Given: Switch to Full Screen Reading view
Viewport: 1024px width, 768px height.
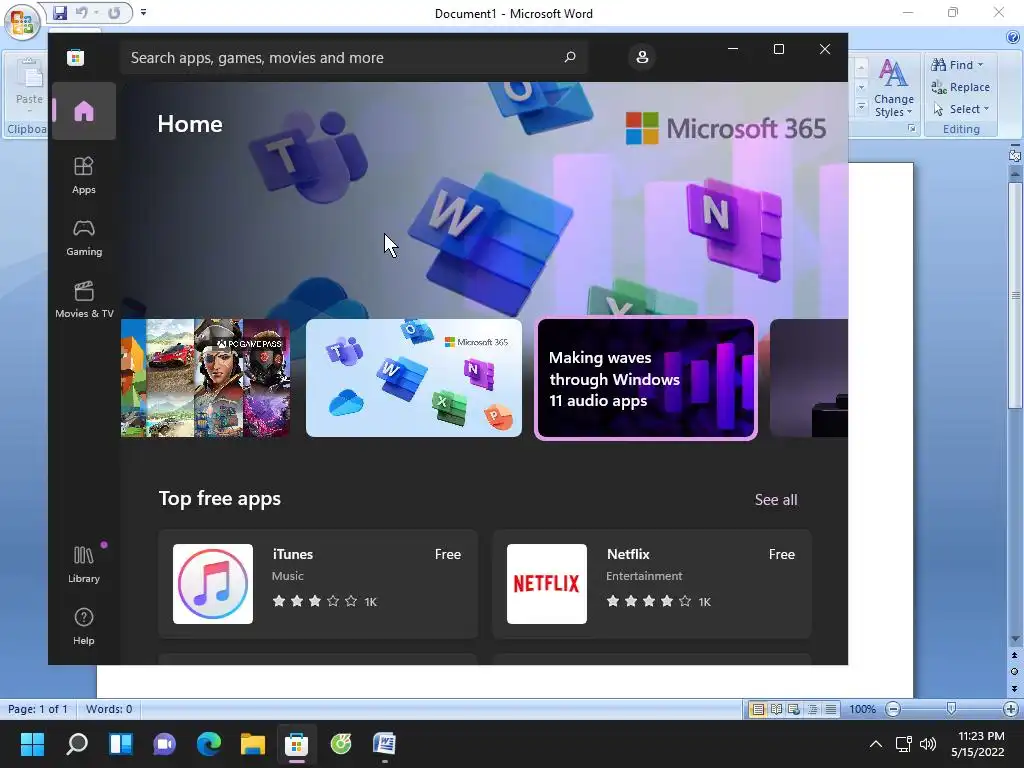Looking at the screenshot, I should coord(776,709).
